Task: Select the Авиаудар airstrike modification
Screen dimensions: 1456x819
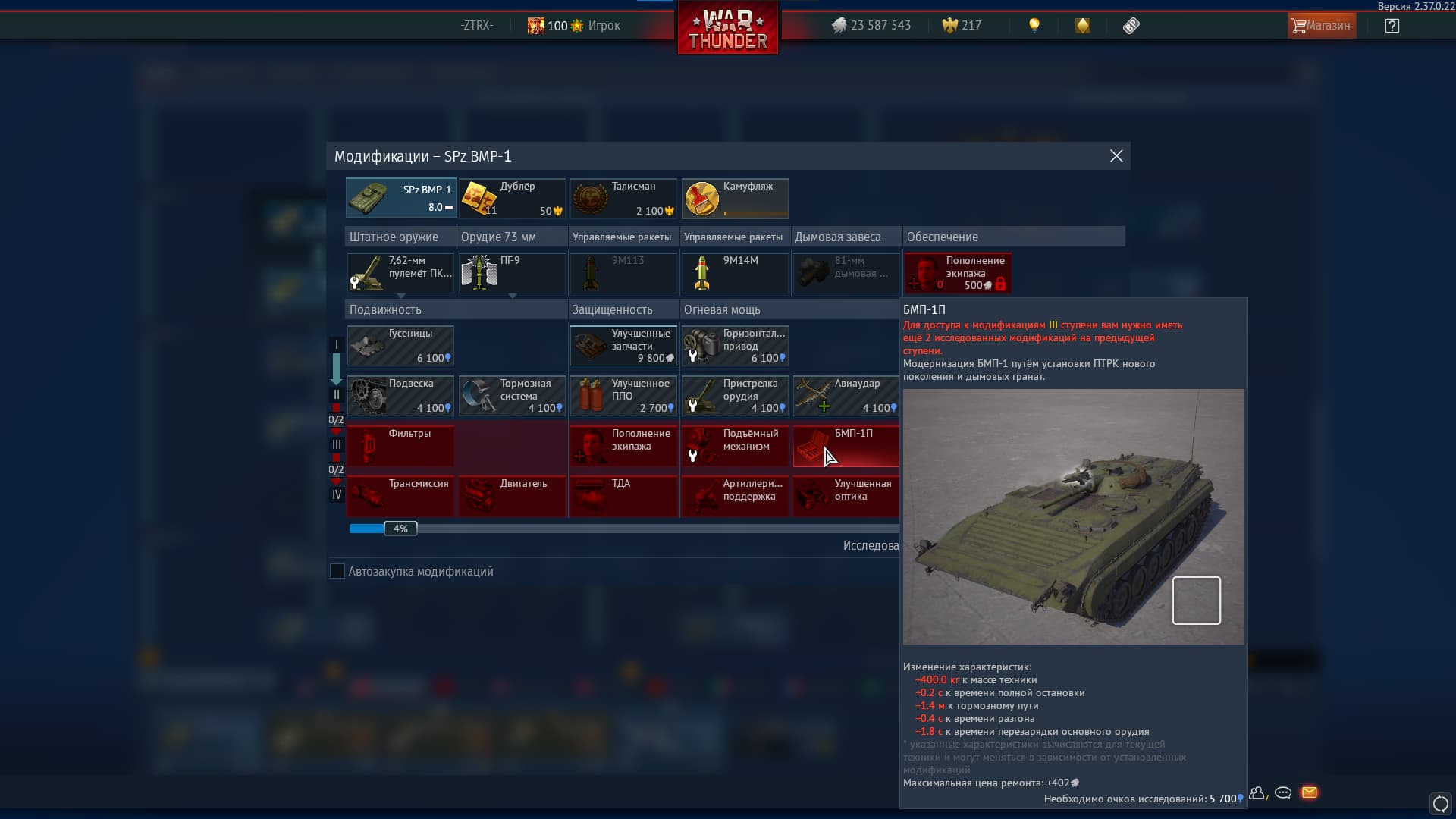Action: (x=846, y=396)
